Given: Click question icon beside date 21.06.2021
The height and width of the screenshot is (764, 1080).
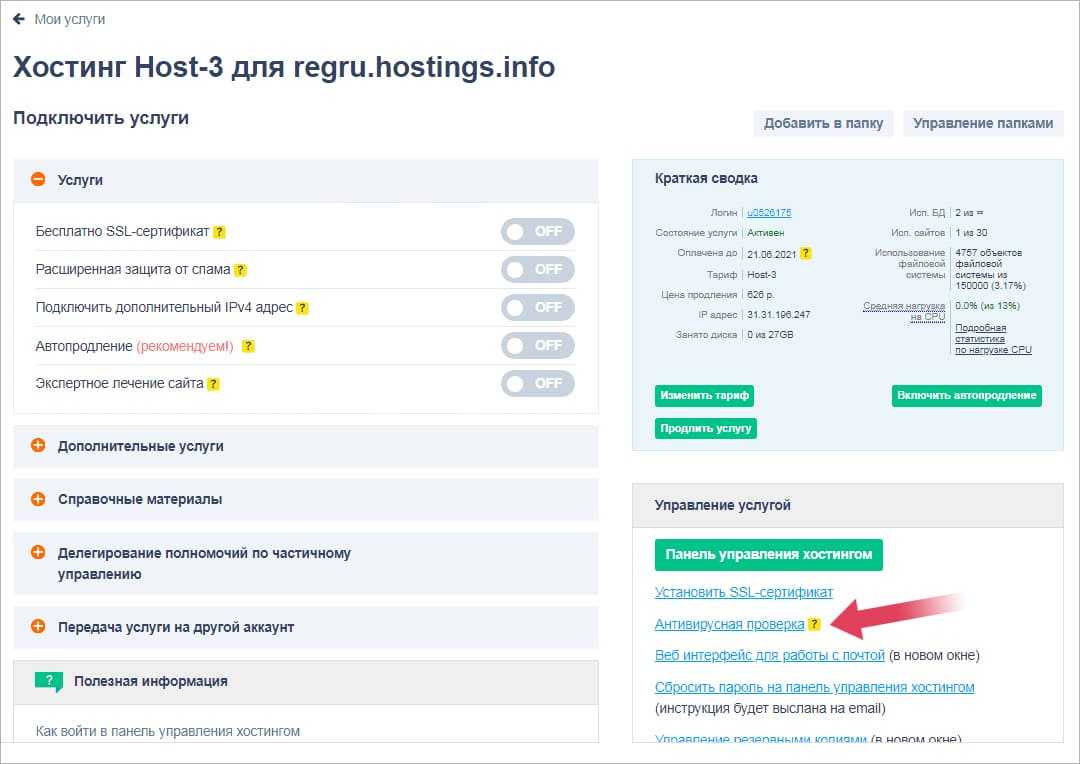Looking at the screenshot, I should (806, 254).
